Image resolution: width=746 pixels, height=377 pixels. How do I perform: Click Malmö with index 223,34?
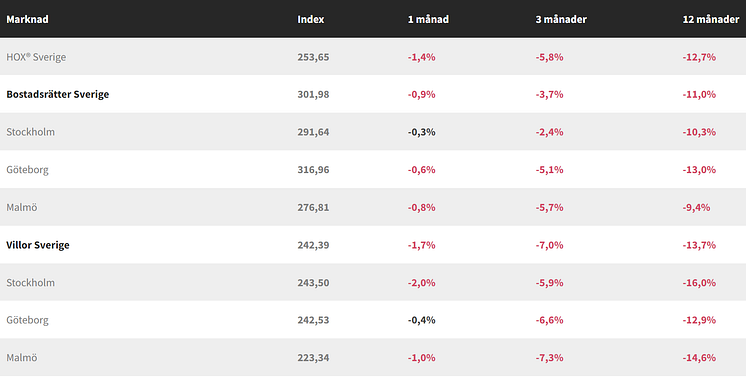[21, 358]
